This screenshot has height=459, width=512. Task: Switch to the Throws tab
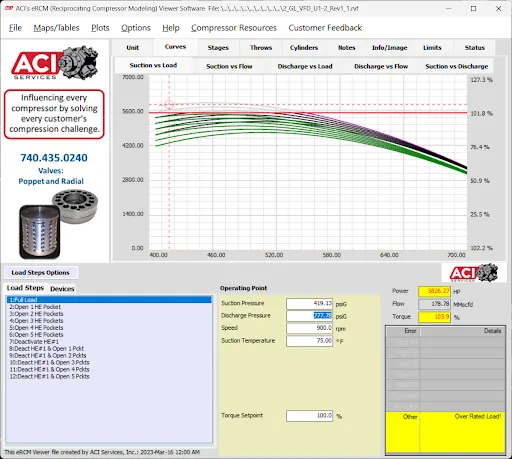click(x=261, y=48)
